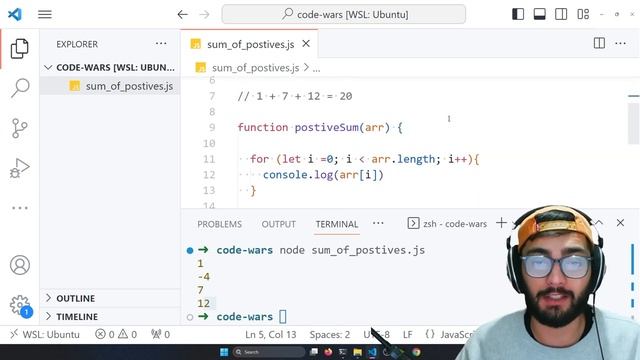Split the editor to the right
The width and height of the screenshot is (640, 360).
tap(599, 43)
